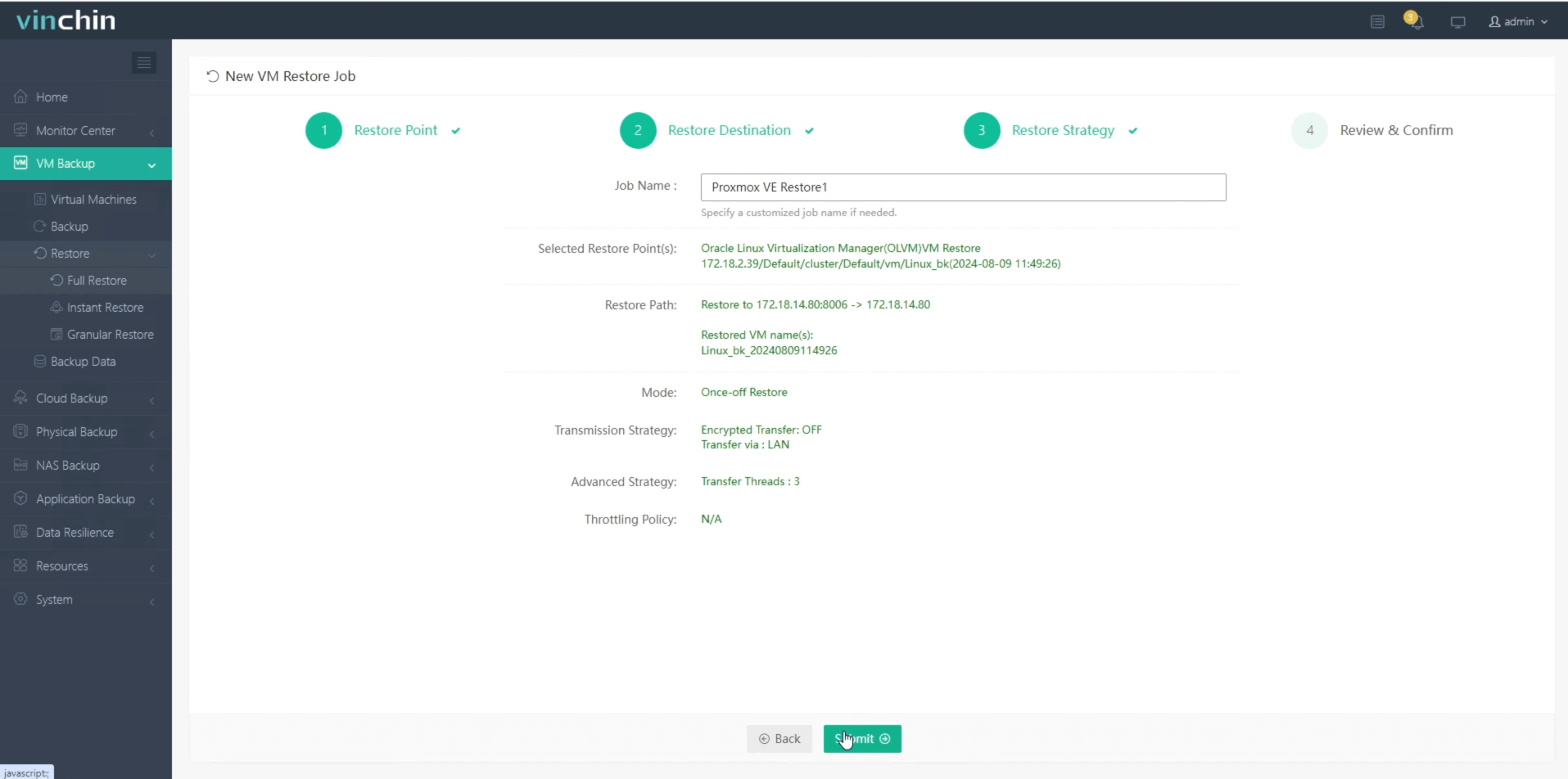Click the New VM Restore Job title
Image resolution: width=1568 pixels, height=779 pixels.
[290, 76]
